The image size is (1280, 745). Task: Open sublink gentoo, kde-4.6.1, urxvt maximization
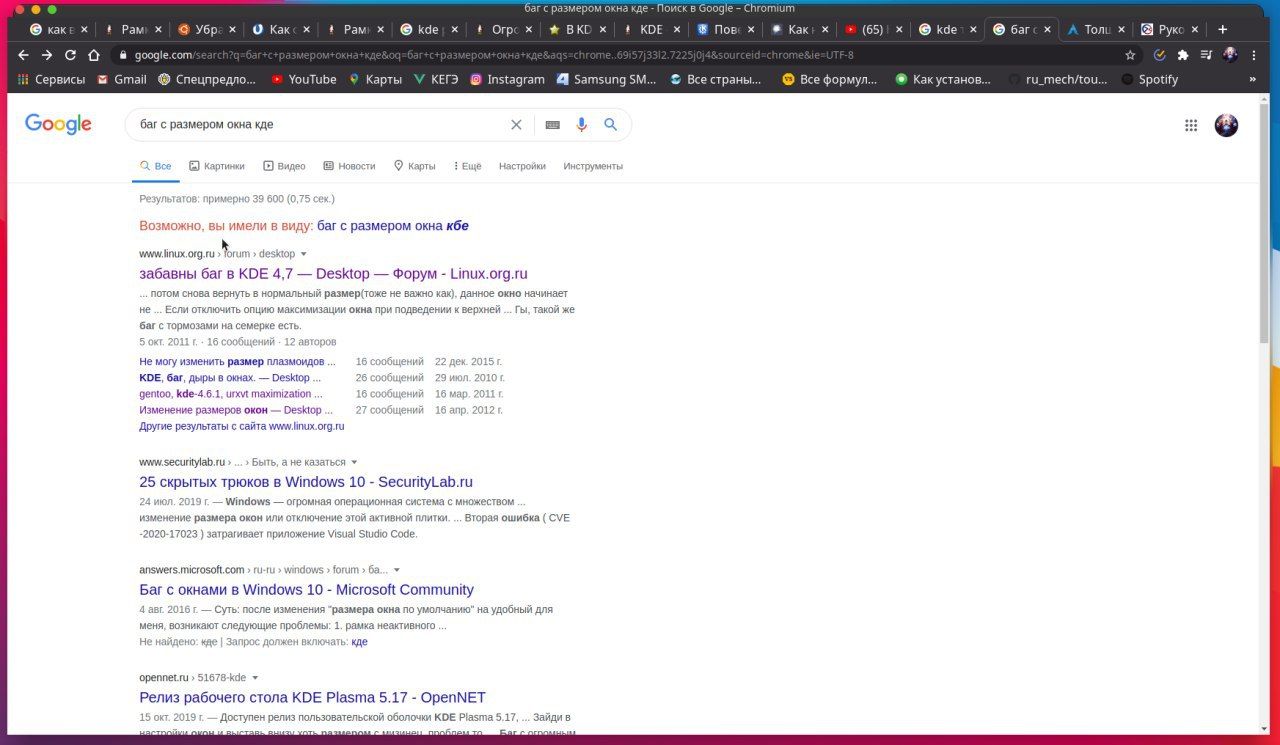click(x=231, y=394)
